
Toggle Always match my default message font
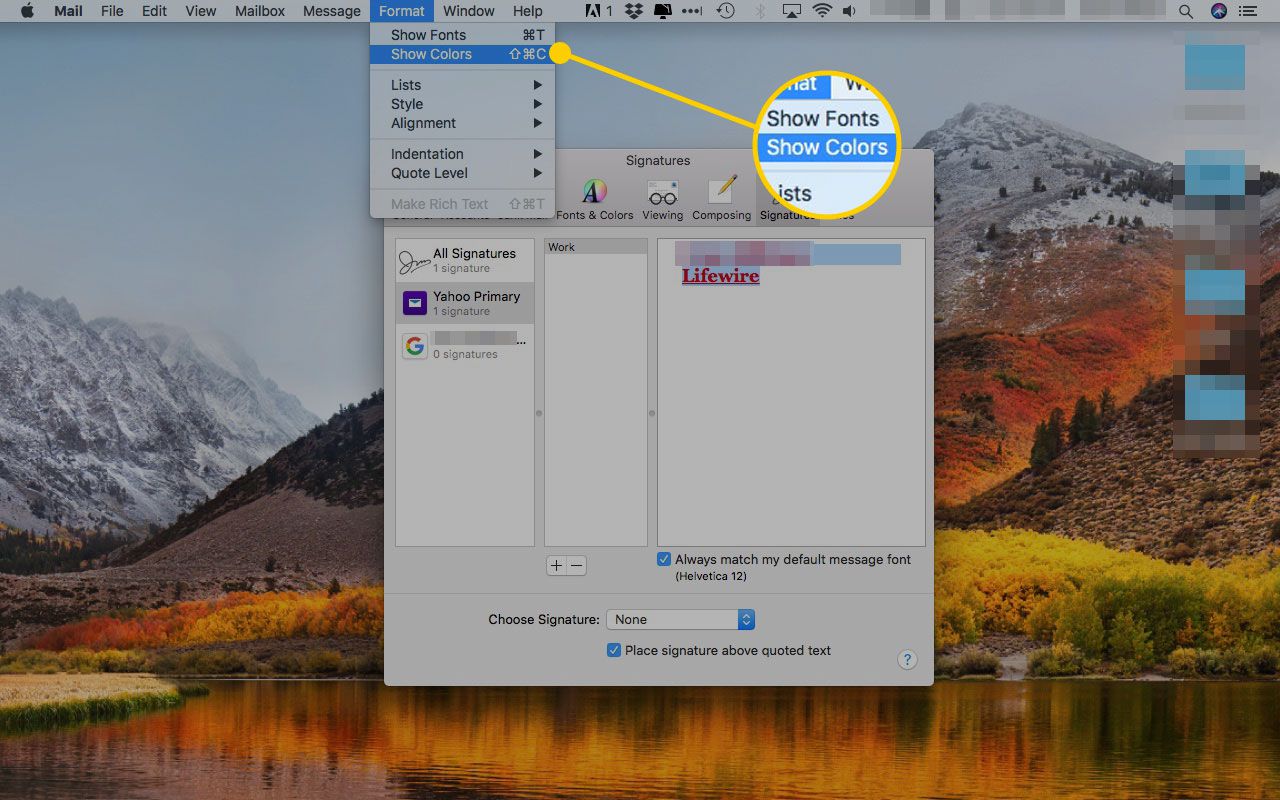pos(664,560)
